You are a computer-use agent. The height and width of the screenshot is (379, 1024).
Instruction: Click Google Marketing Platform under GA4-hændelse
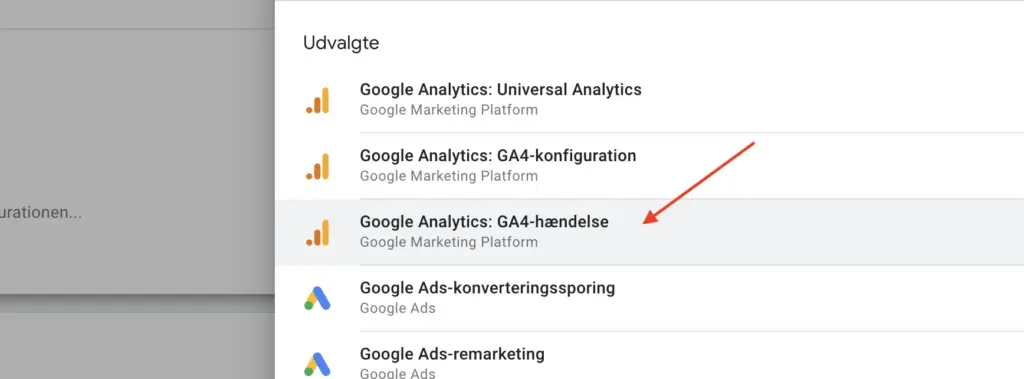coord(449,242)
